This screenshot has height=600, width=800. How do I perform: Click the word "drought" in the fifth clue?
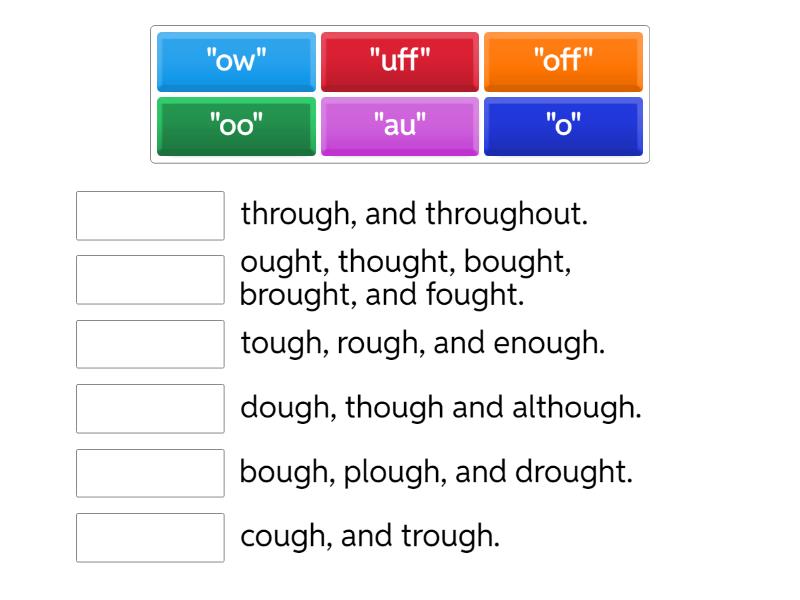[573, 472]
